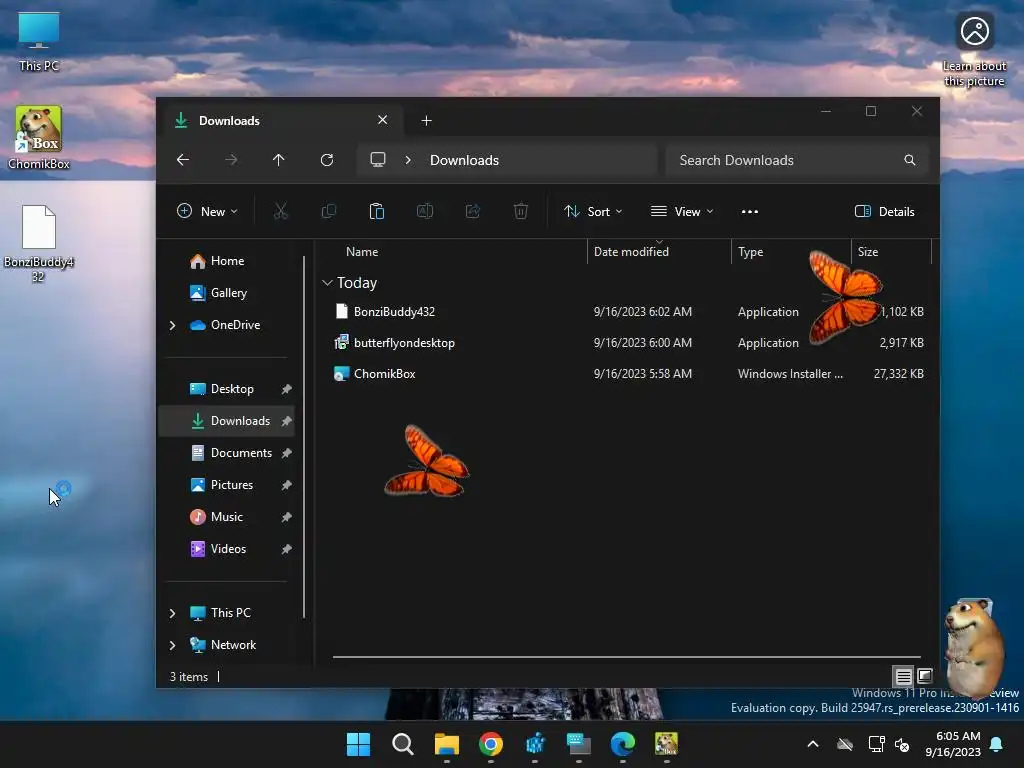
Task: Open Gallery in navigation pane
Action: coord(227,293)
